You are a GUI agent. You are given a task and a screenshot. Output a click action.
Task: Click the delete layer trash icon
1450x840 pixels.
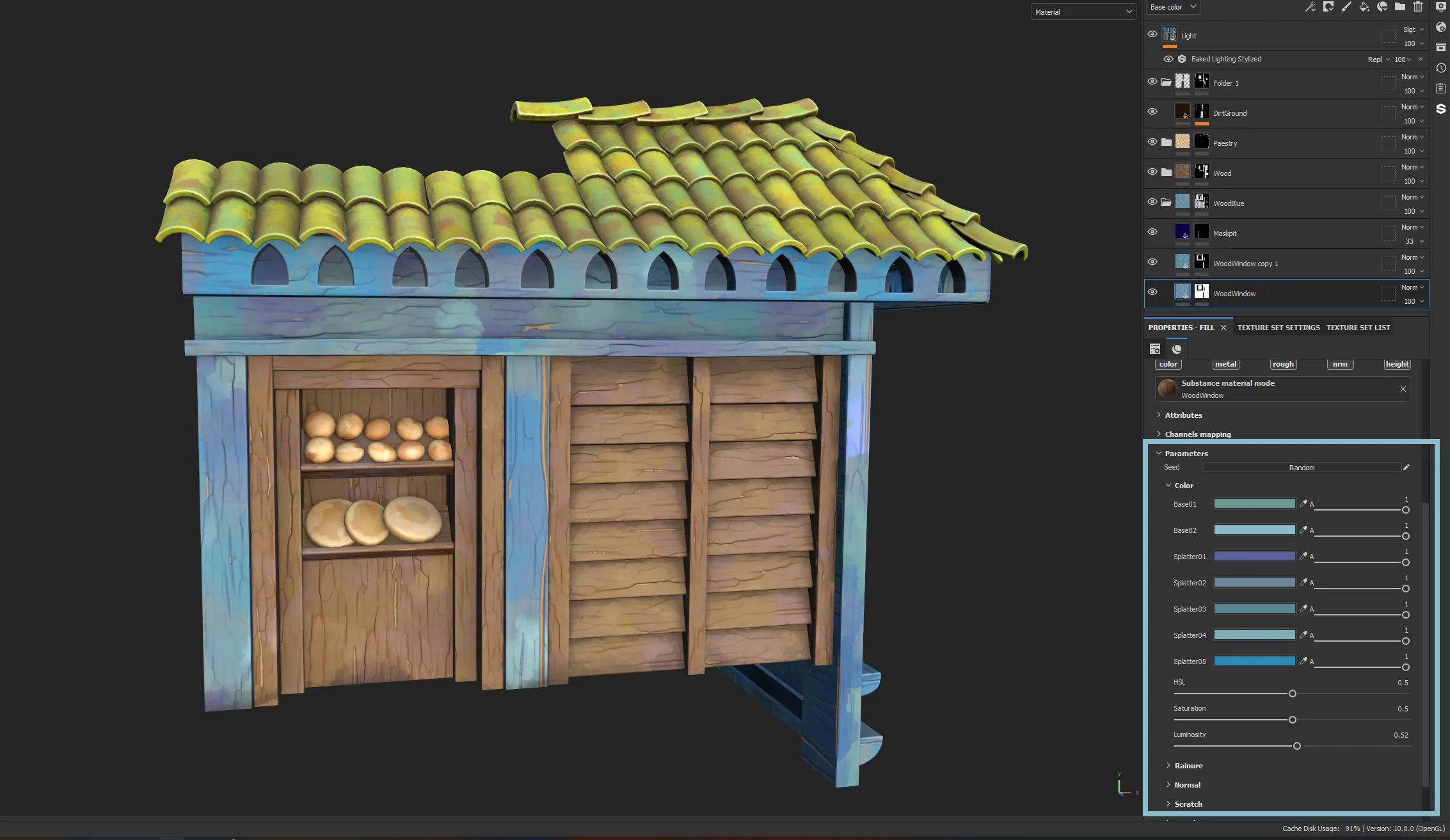1418,7
